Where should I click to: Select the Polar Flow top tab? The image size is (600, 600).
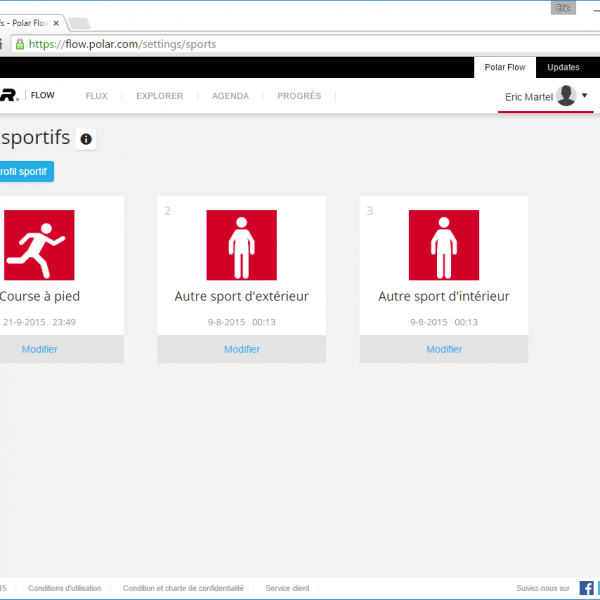tap(505, 67)
